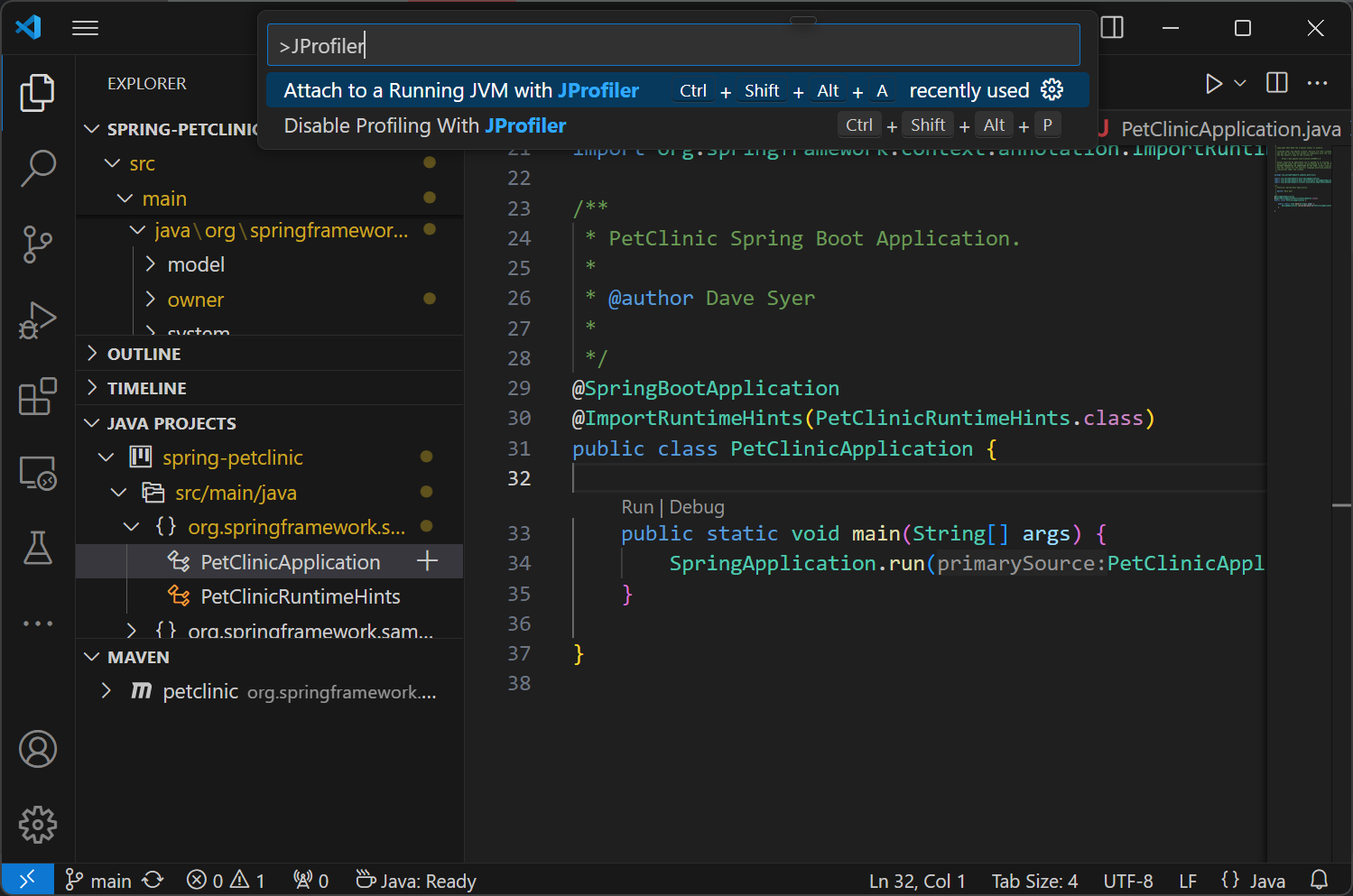This screenshot has width=1353, height=896.
Task: Open the Search view
Action: pyautogui.click(x=37, y=168)
